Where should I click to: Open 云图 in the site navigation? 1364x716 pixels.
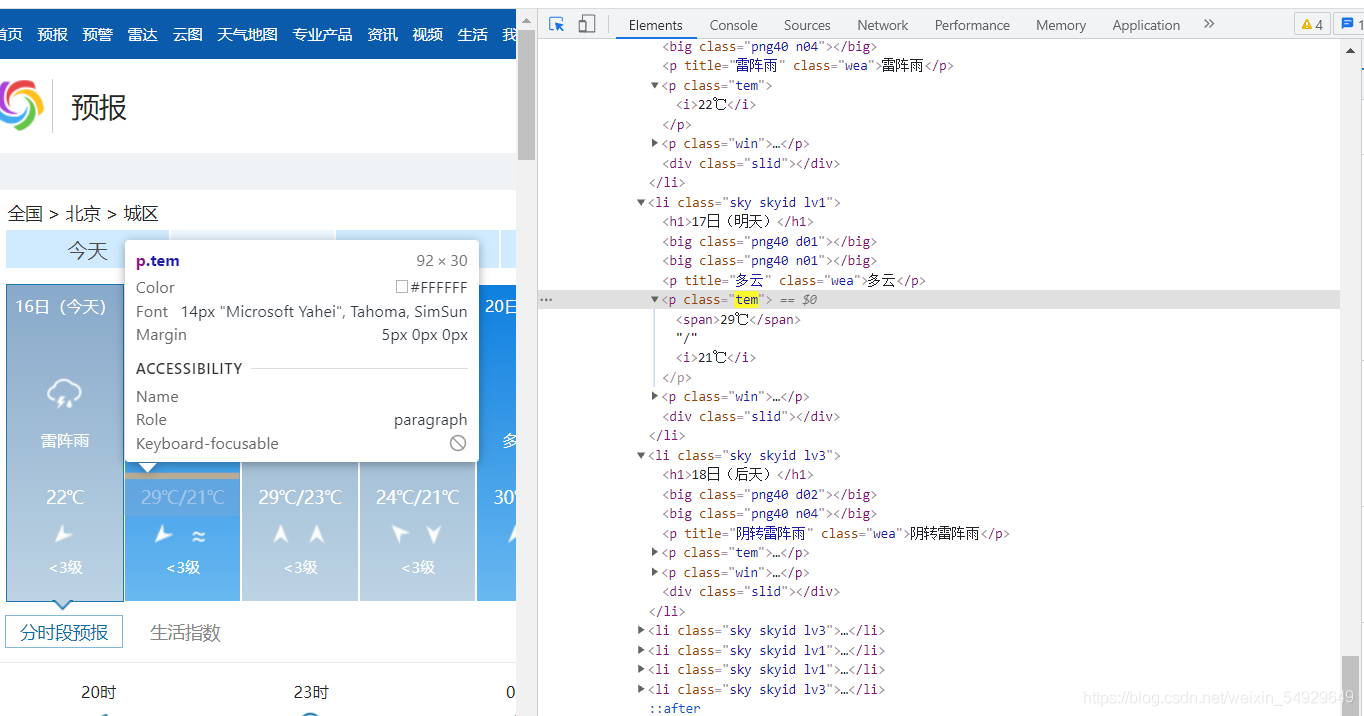coord(188,34)
